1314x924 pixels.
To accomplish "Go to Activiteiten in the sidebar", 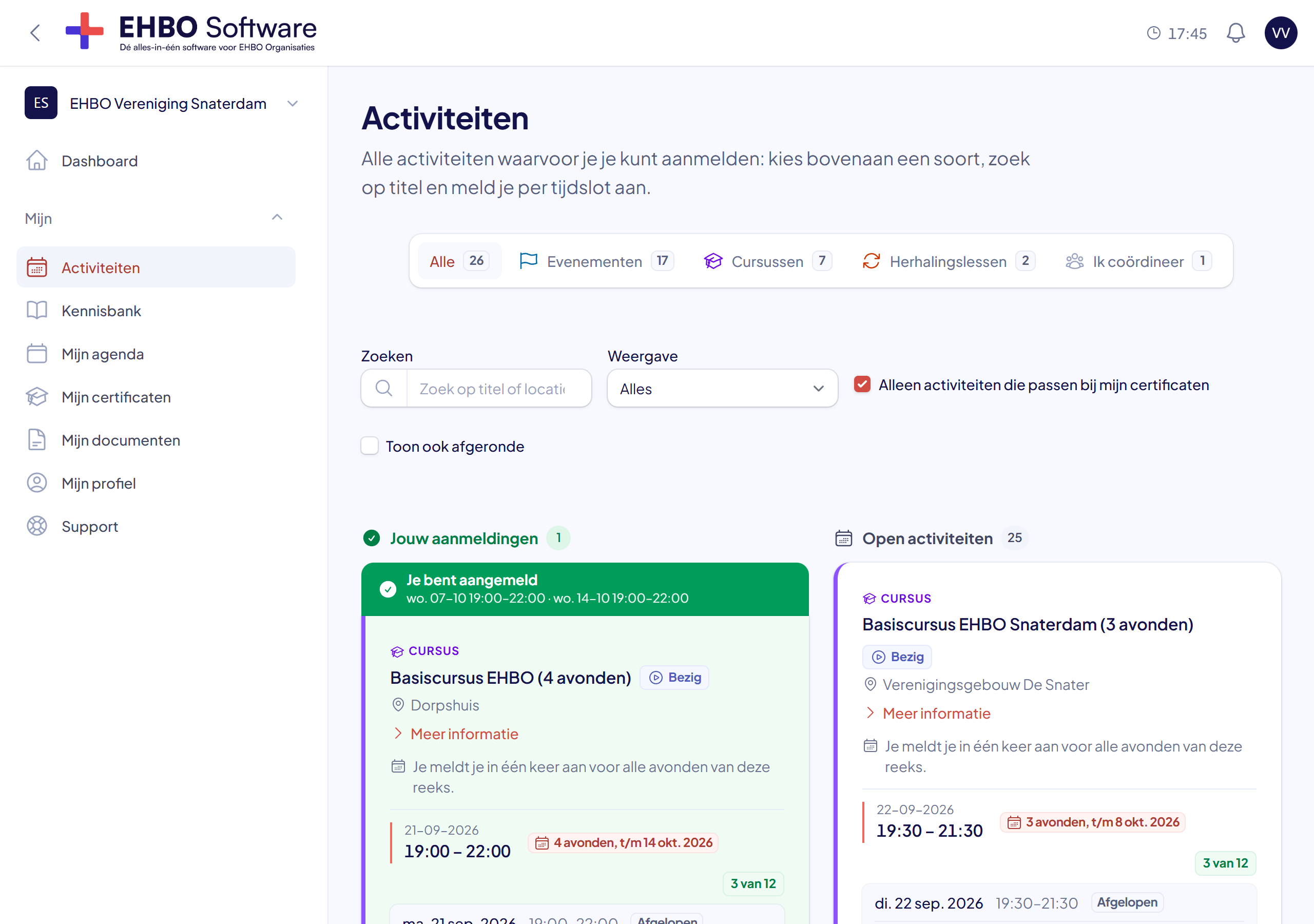I will coord(156,267).
